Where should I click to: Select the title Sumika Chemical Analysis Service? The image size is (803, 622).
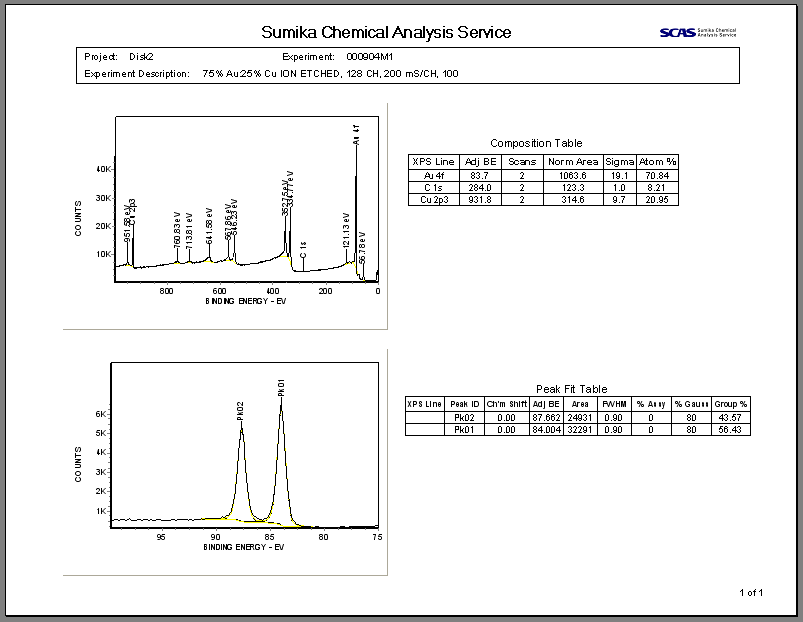click(x=386, y=32)
